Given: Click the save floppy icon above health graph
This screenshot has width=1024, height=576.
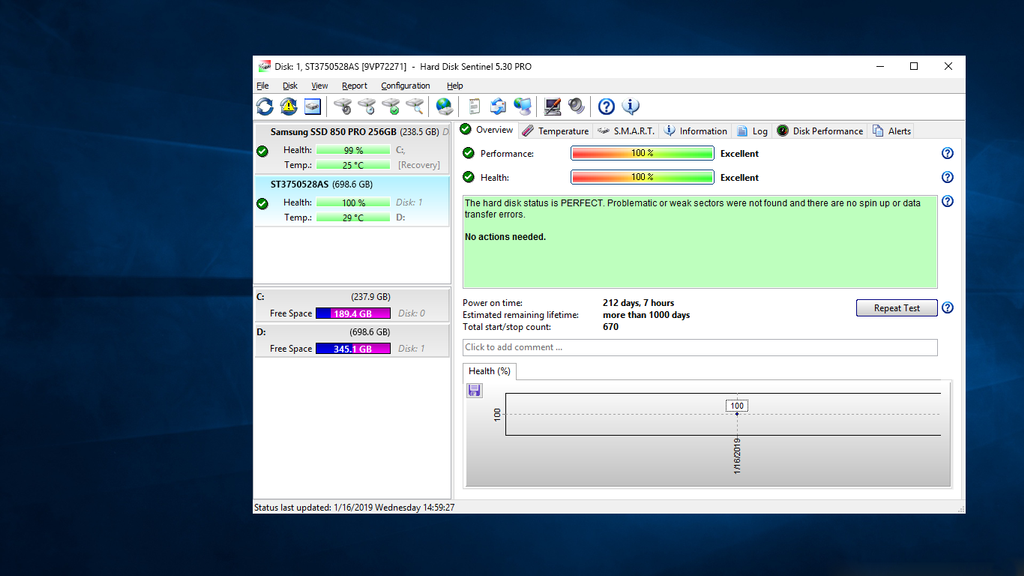Looking at the screenshot, I should (474, 390).
